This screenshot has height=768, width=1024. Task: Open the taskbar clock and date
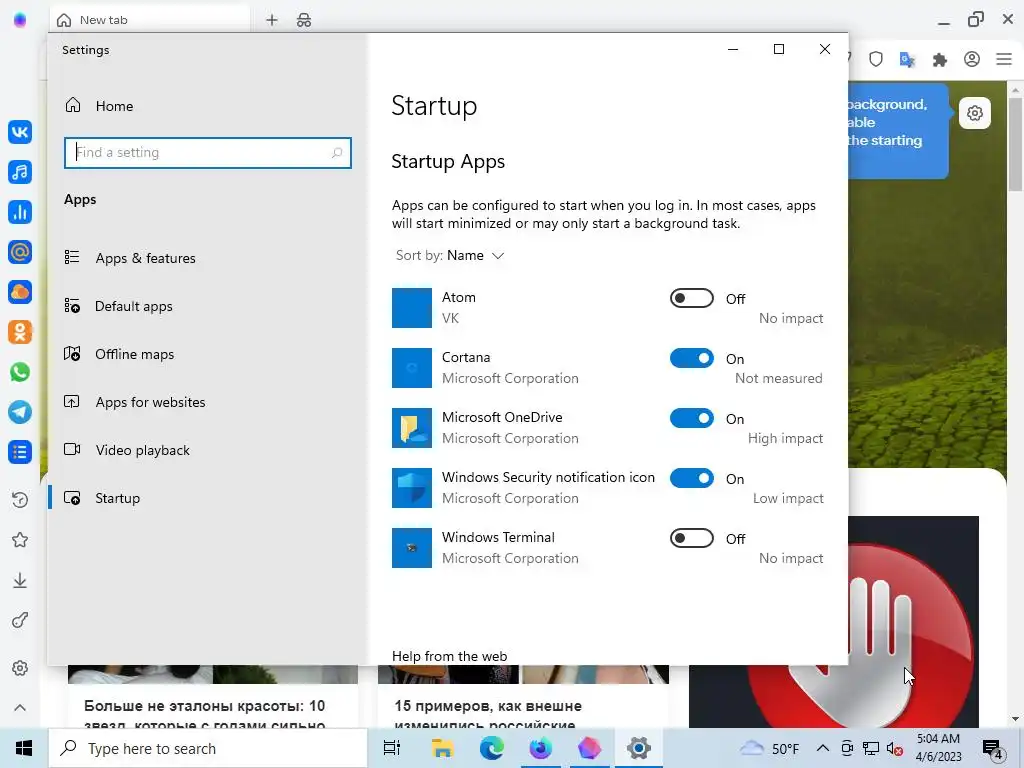point(938,748)
